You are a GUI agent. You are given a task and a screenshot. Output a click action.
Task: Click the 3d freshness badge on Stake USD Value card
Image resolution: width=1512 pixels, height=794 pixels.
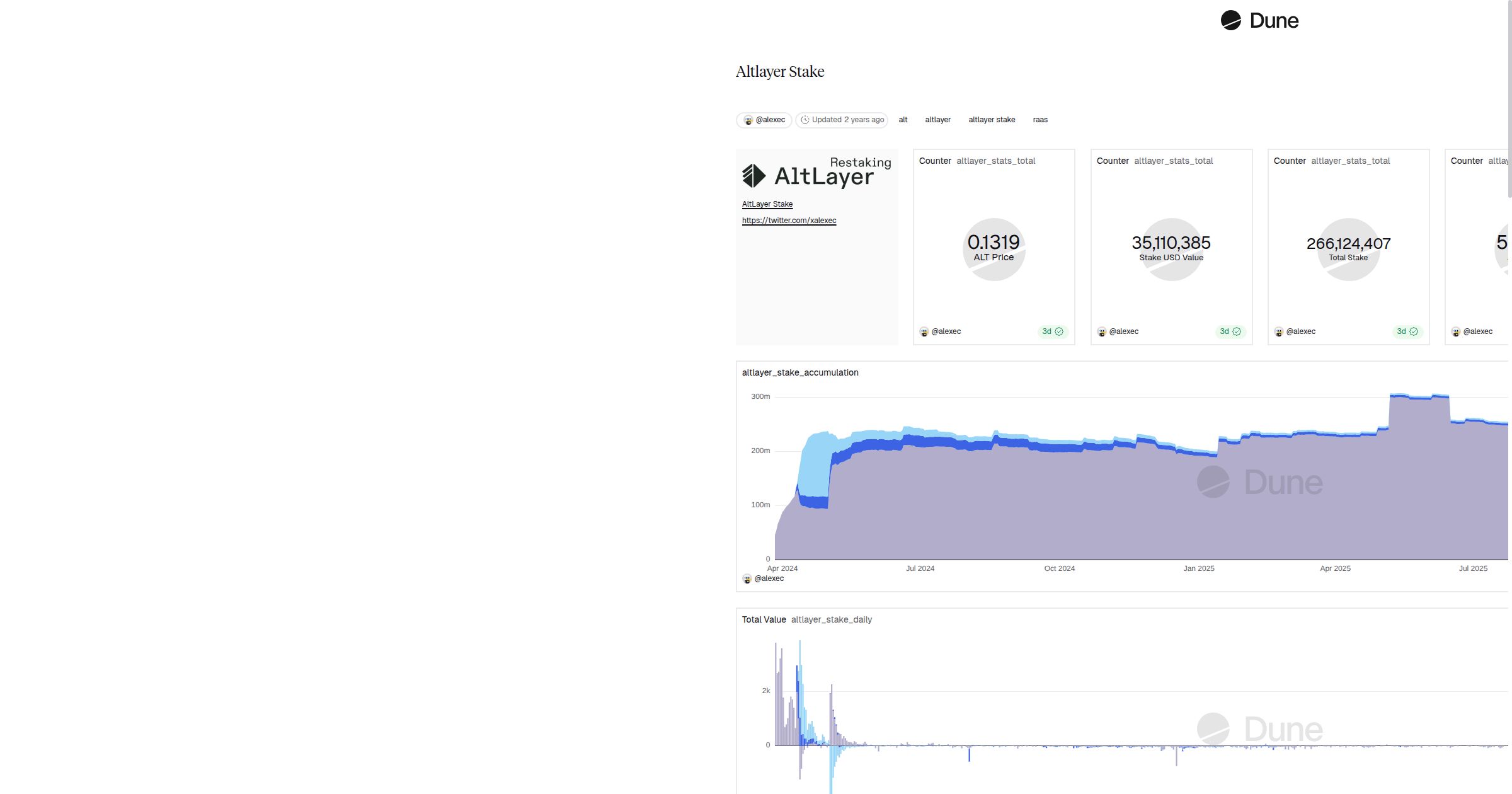coord(1230,331)
